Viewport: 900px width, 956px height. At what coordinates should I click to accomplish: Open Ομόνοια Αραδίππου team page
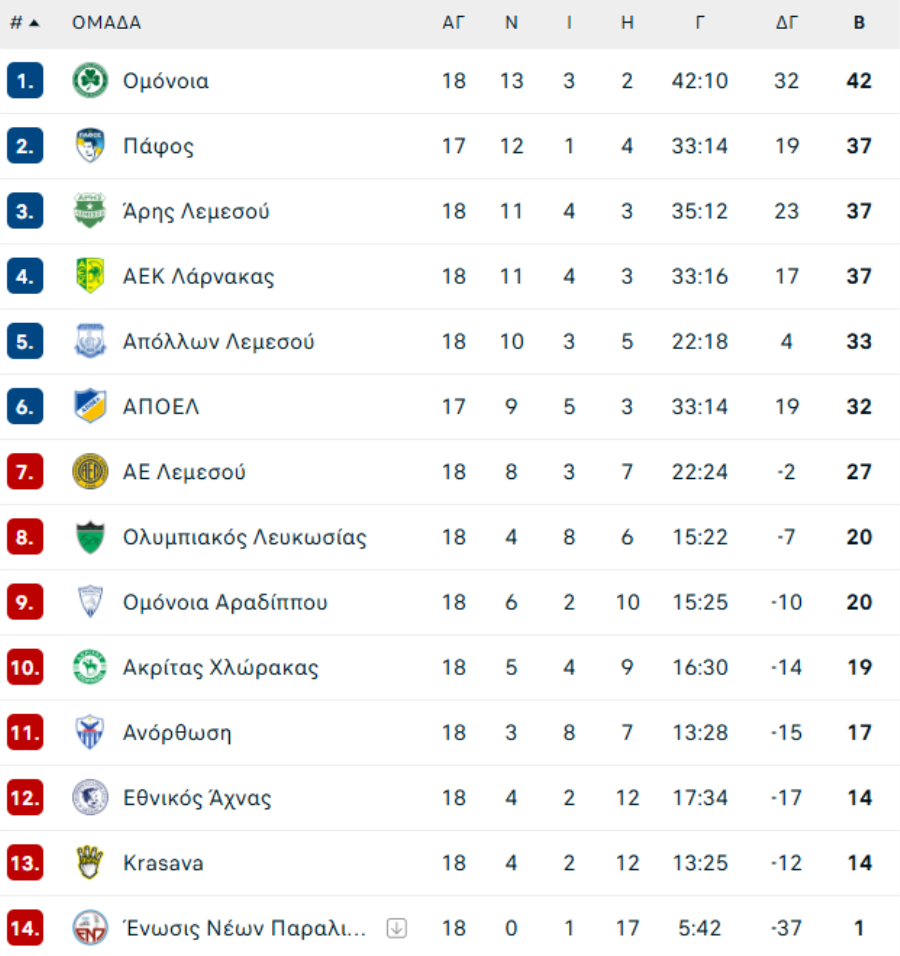point(225,602)
